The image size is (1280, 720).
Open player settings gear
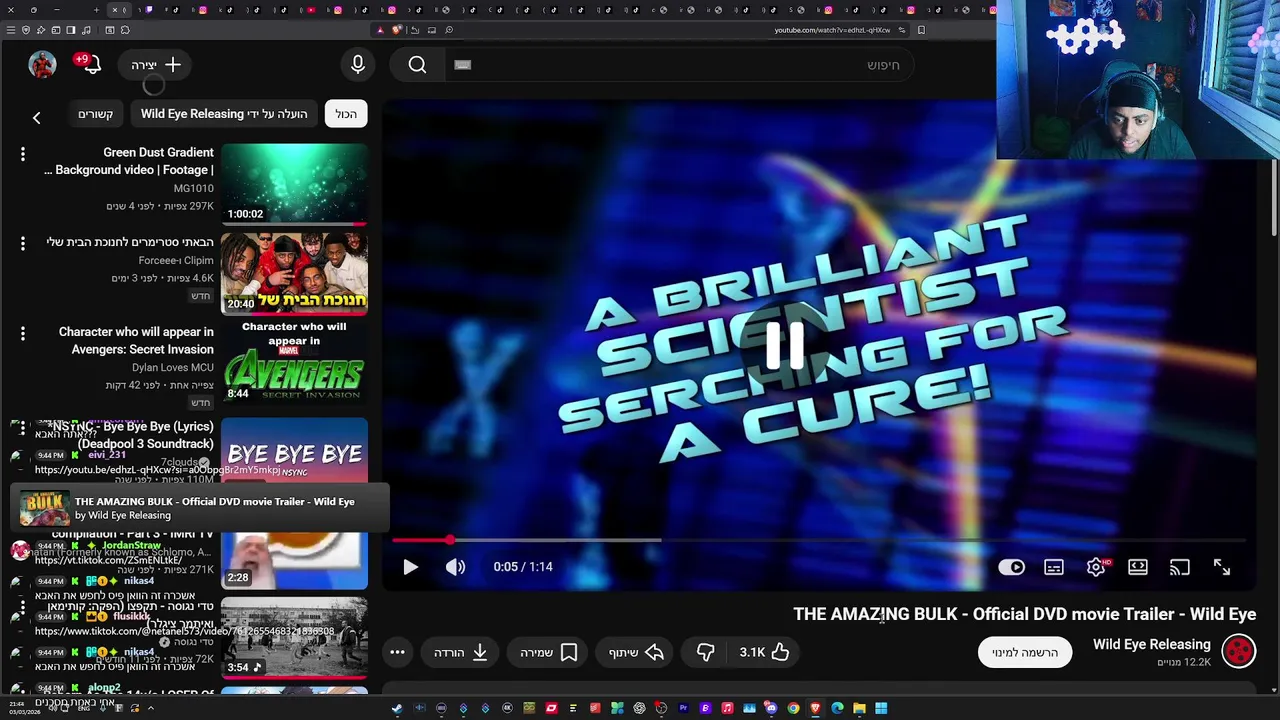1097,567
